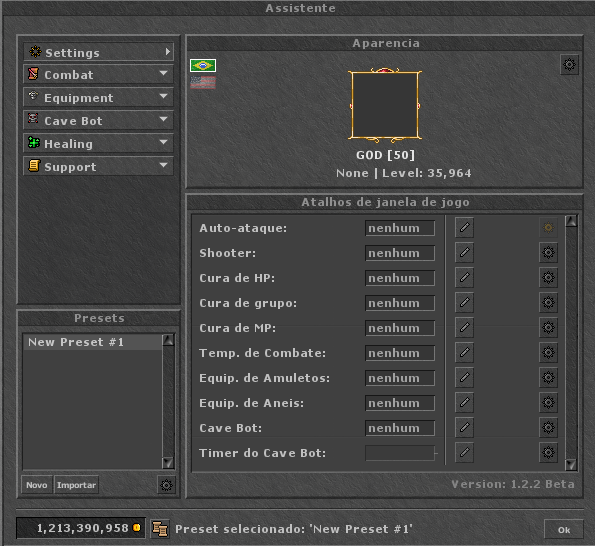Expand the Combat menu
Image resolution: width=595 pixels, height=546 pixels.
click(x=98, y=74)
